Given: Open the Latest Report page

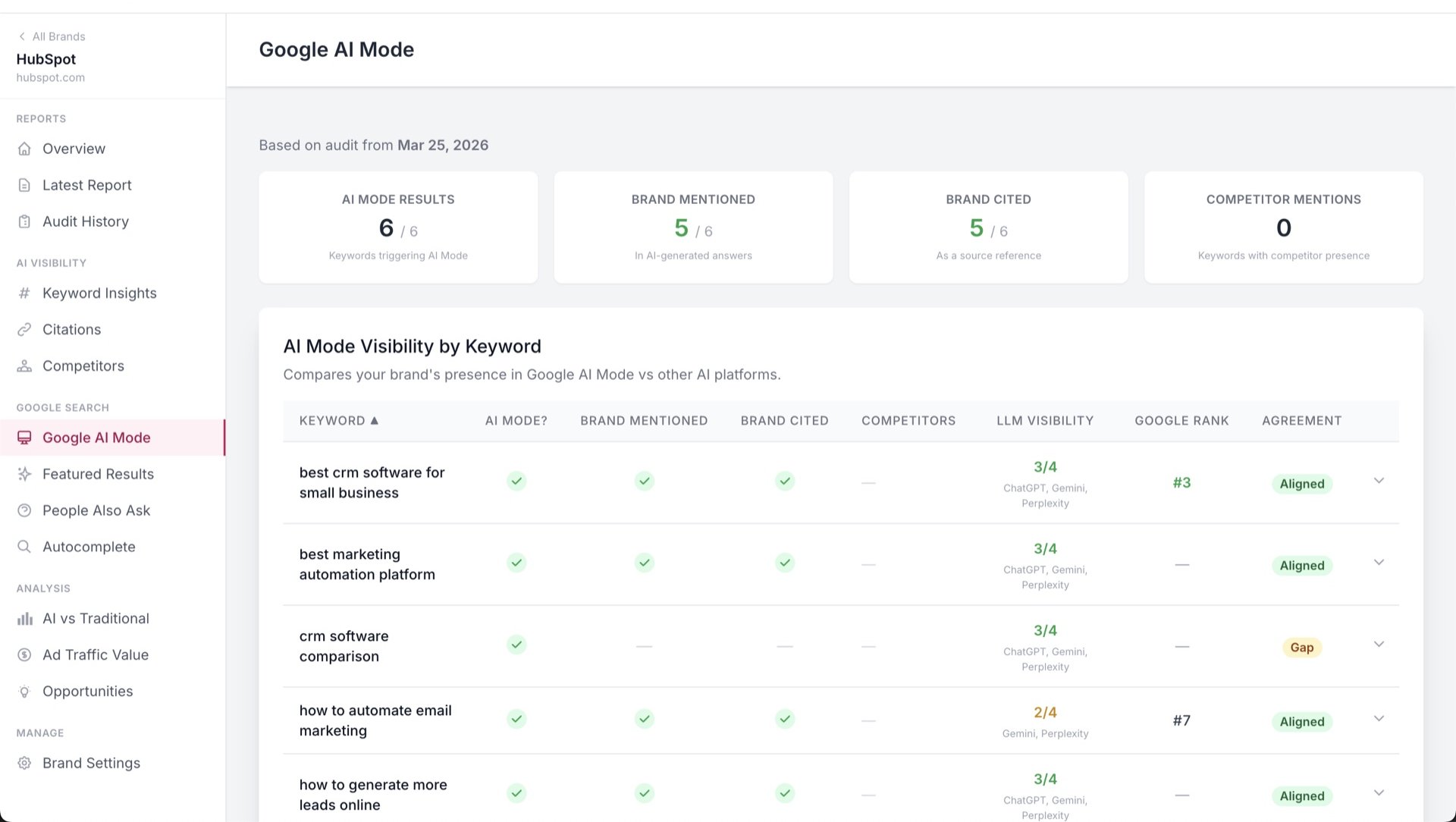Looking at the screenshot, I should 112,185.
